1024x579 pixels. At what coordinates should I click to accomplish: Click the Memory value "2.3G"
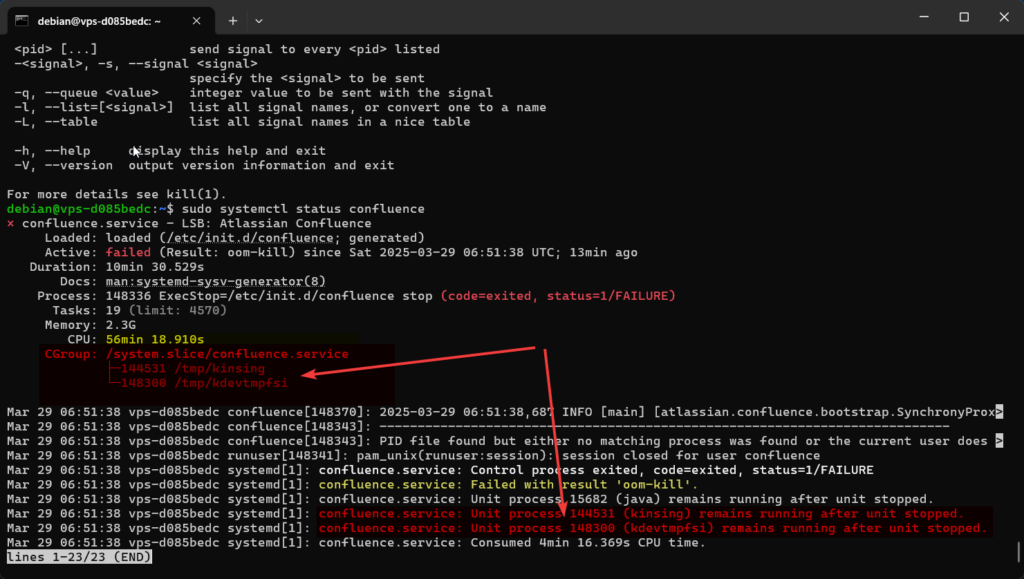click(x=121, y=324)
